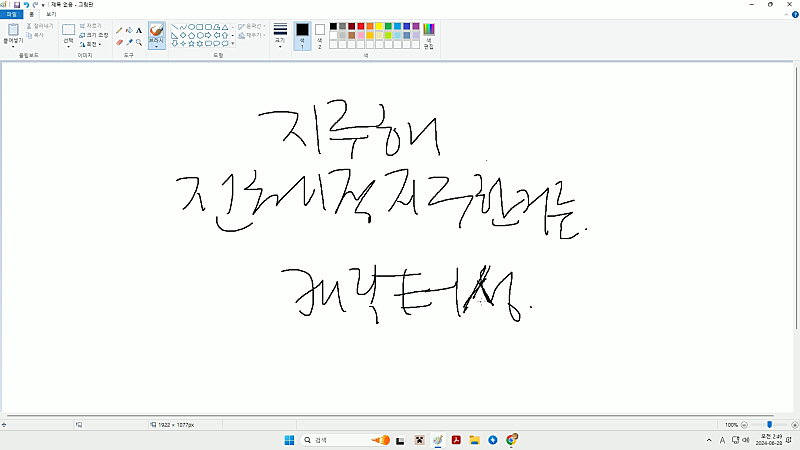Activate the Color 1 foreground box
800x450 pixels.
(x=302, y=34)
